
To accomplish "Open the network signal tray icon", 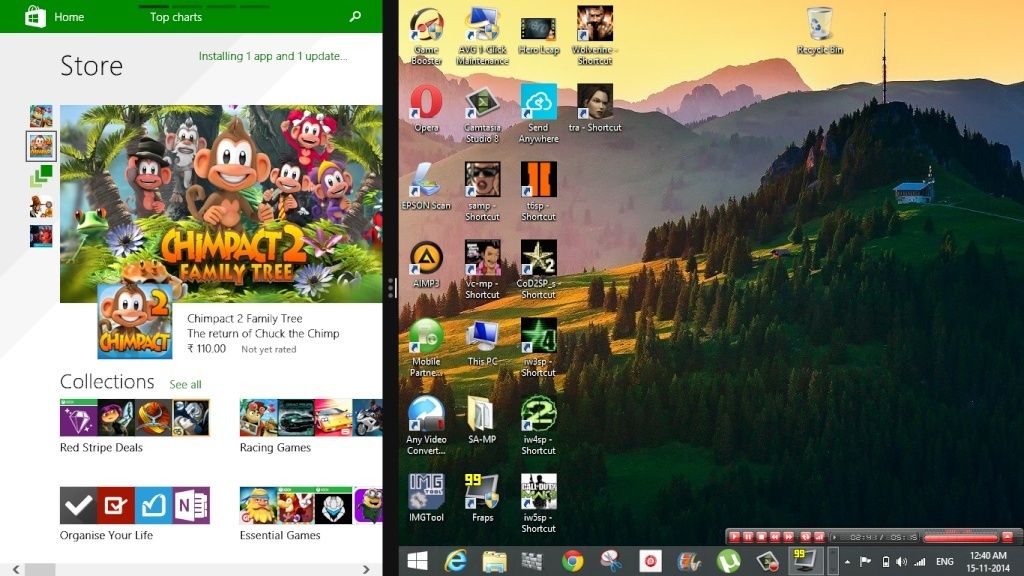I will [x=920, y=562].
